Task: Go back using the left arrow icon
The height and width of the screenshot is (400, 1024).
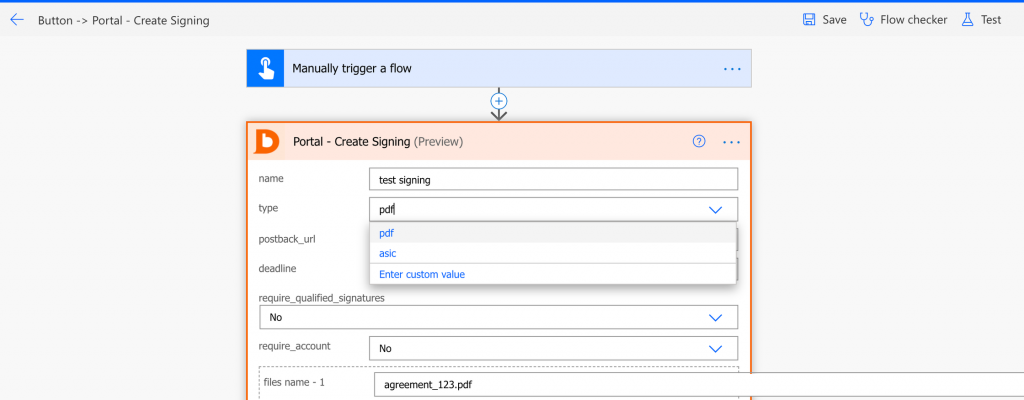Action: [17, 20]
